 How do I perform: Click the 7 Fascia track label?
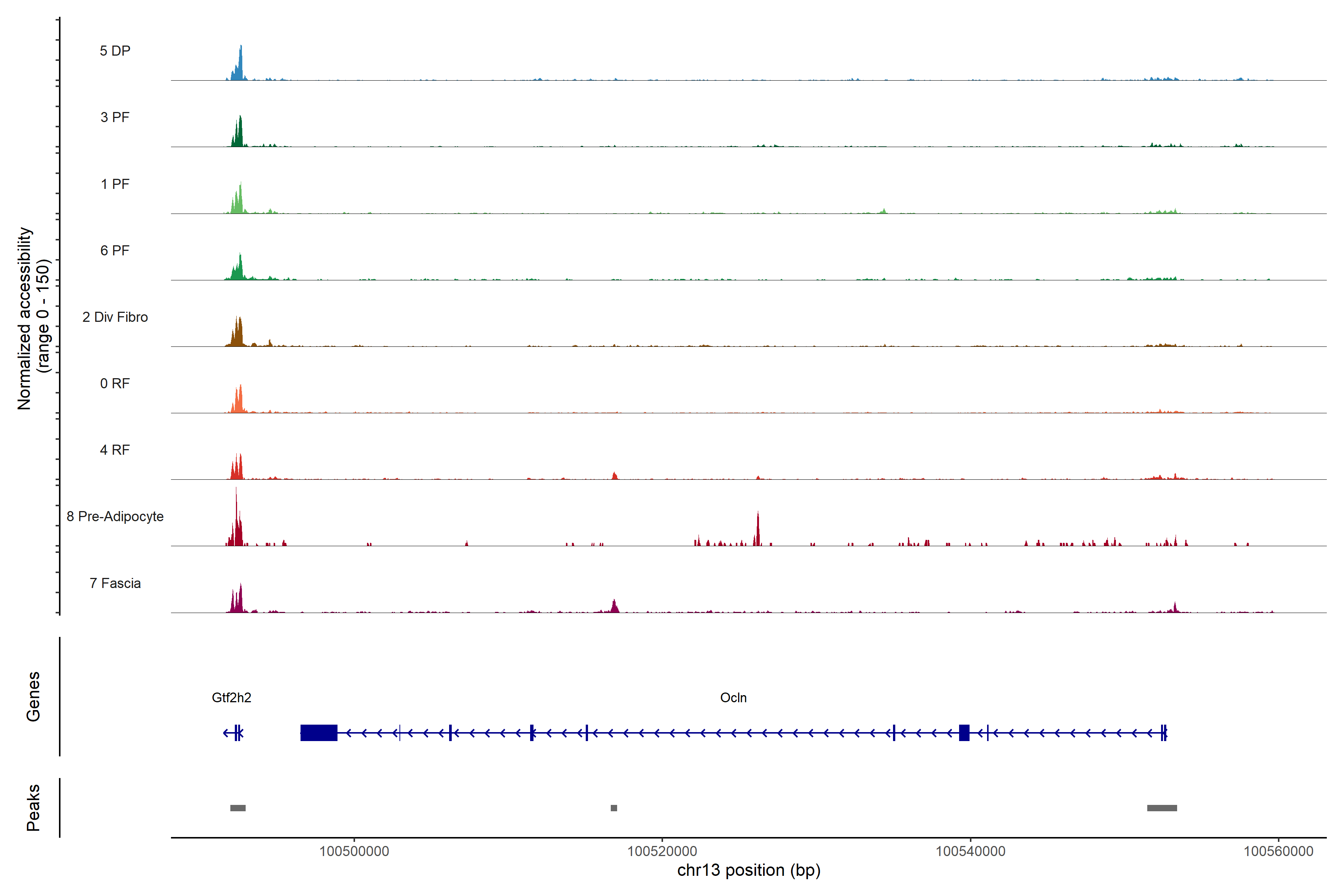point(115,584)
